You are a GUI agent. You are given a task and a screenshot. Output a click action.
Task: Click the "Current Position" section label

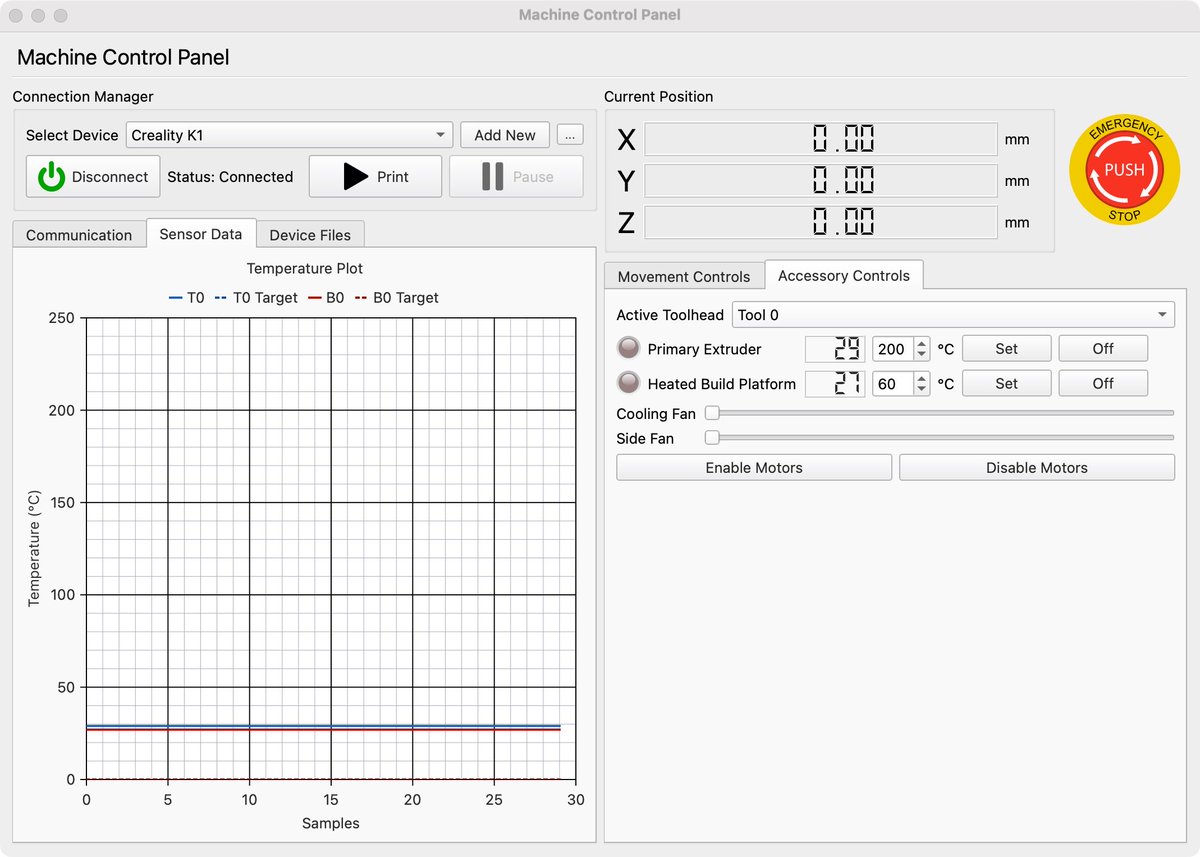[659, 97]
